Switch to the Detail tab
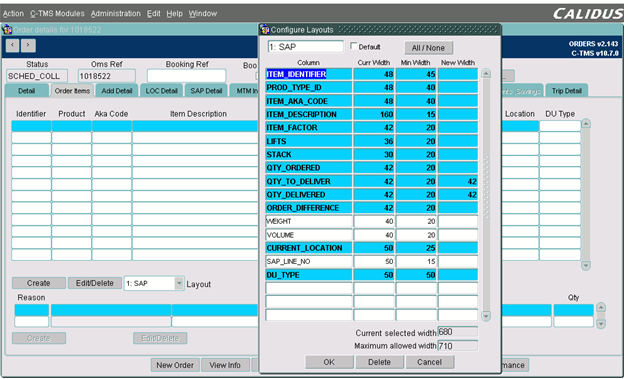Screen dimensions: 628x379 [26, 91]
